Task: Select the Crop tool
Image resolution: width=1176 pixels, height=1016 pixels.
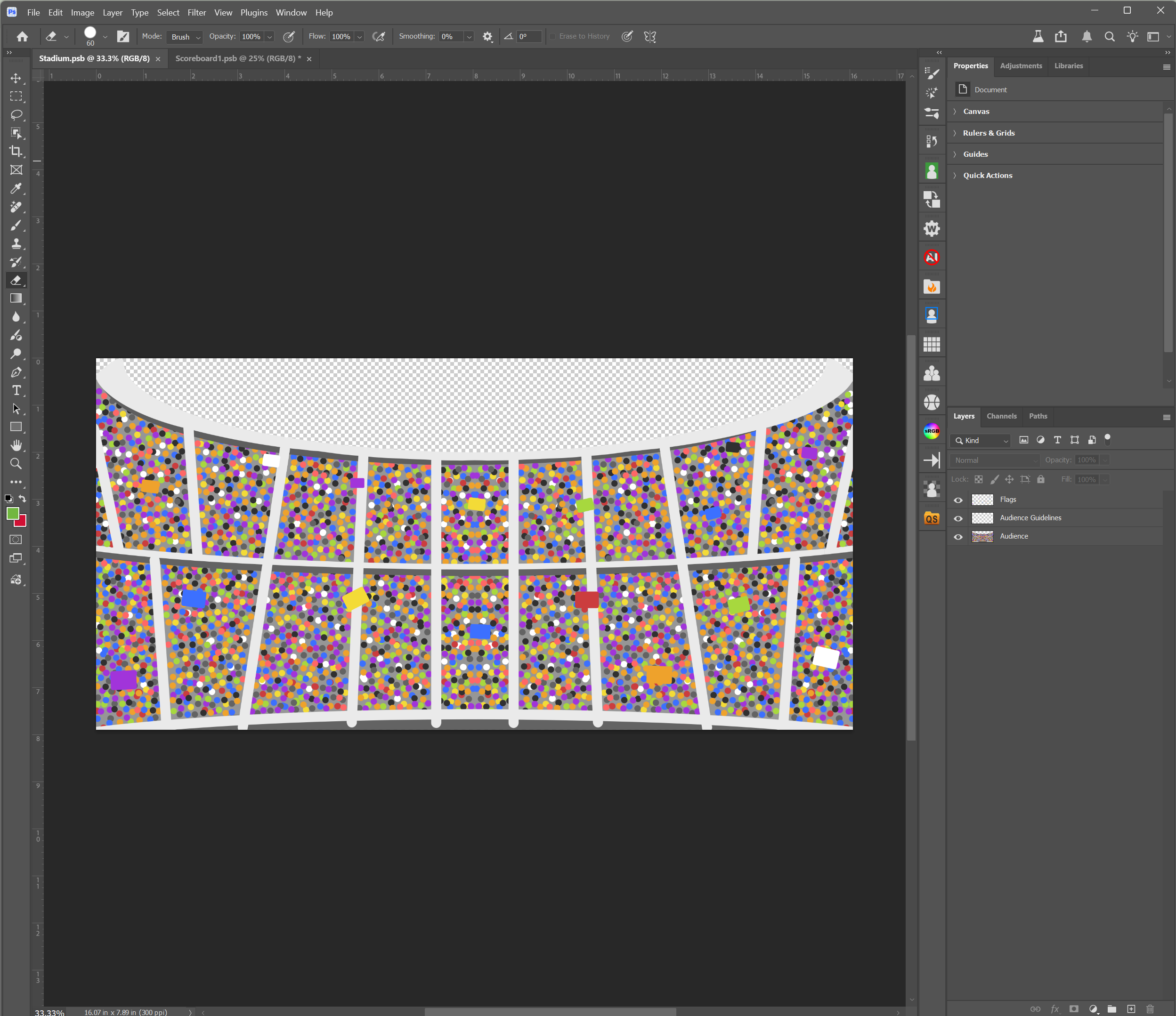Action: 16,152
